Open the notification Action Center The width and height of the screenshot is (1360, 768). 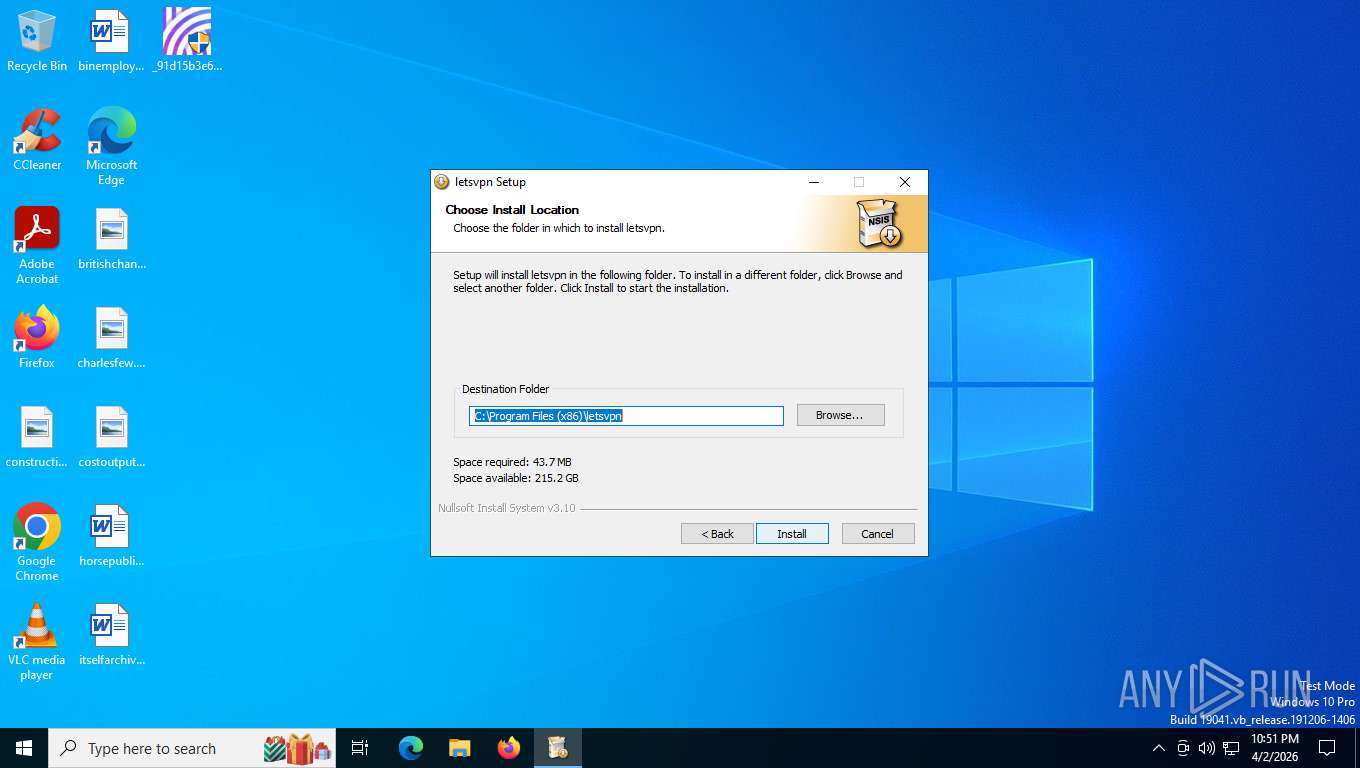point(1327,748)
